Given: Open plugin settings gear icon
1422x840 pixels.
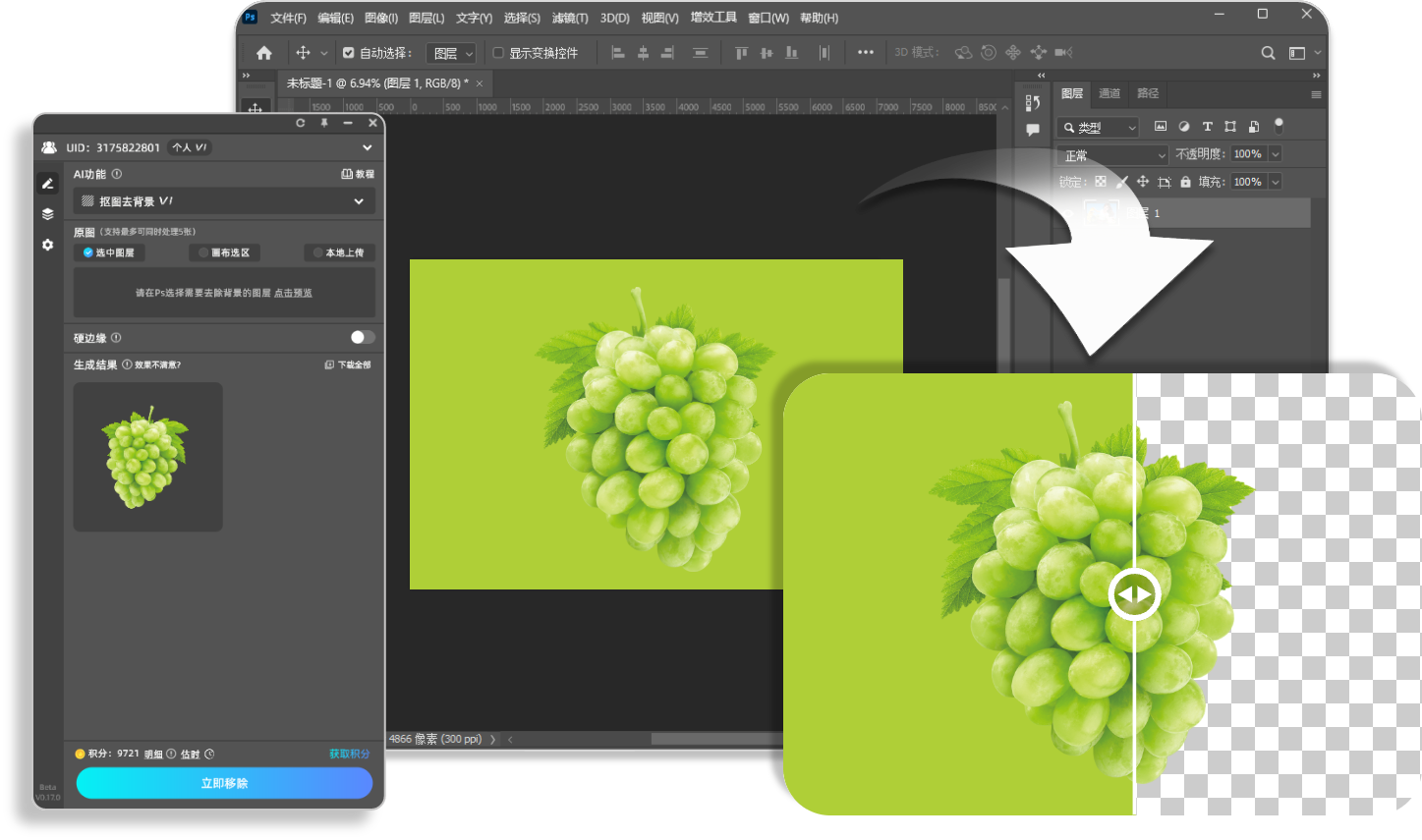Looking at the screenshot, I should 47,245.
